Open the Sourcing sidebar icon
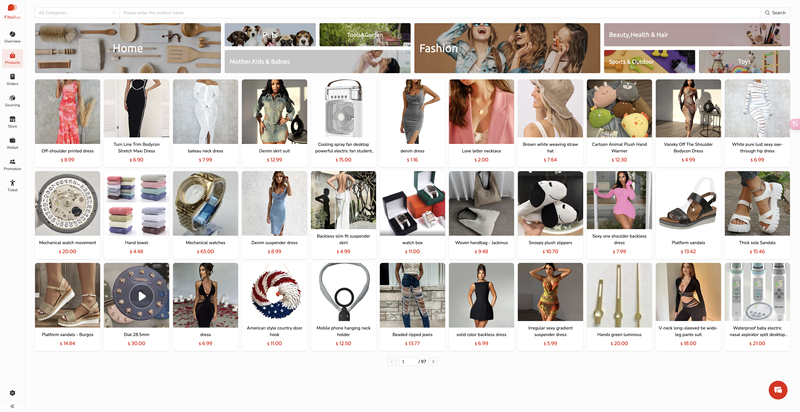The width and height of the screenshot is (800, 412). click(12, 100)
